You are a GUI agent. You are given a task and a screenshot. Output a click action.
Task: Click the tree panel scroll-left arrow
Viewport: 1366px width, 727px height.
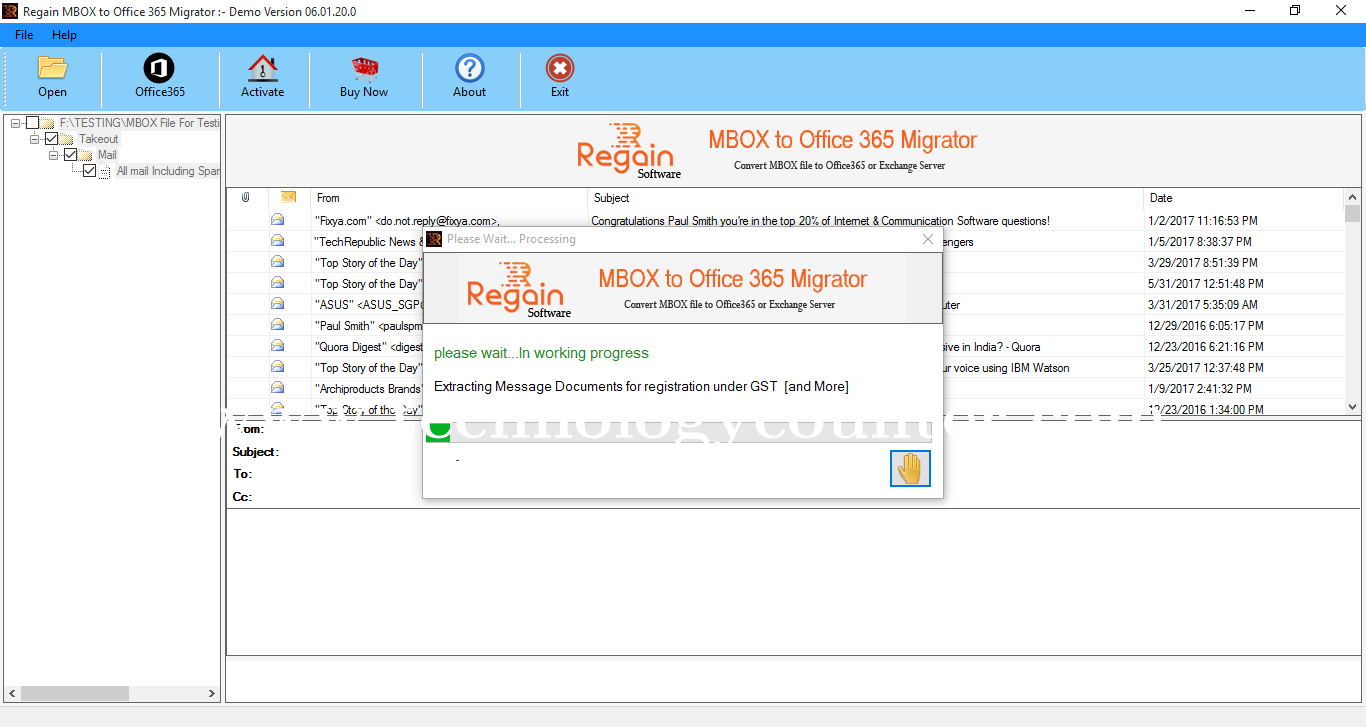(12, 693)
